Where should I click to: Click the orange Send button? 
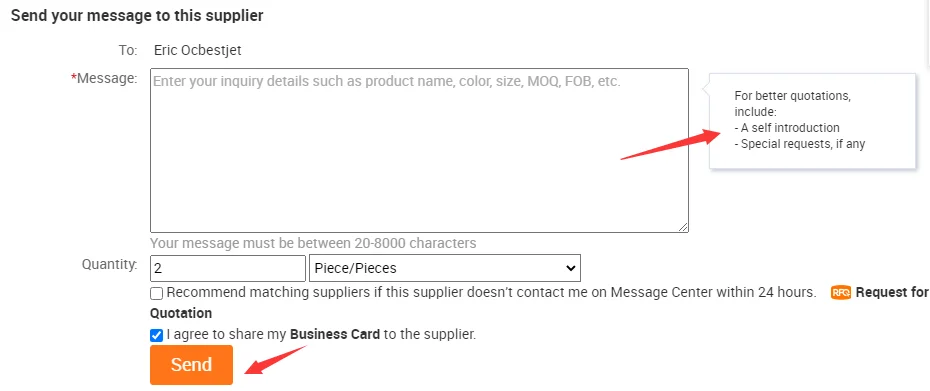click(x=192, y=365)
